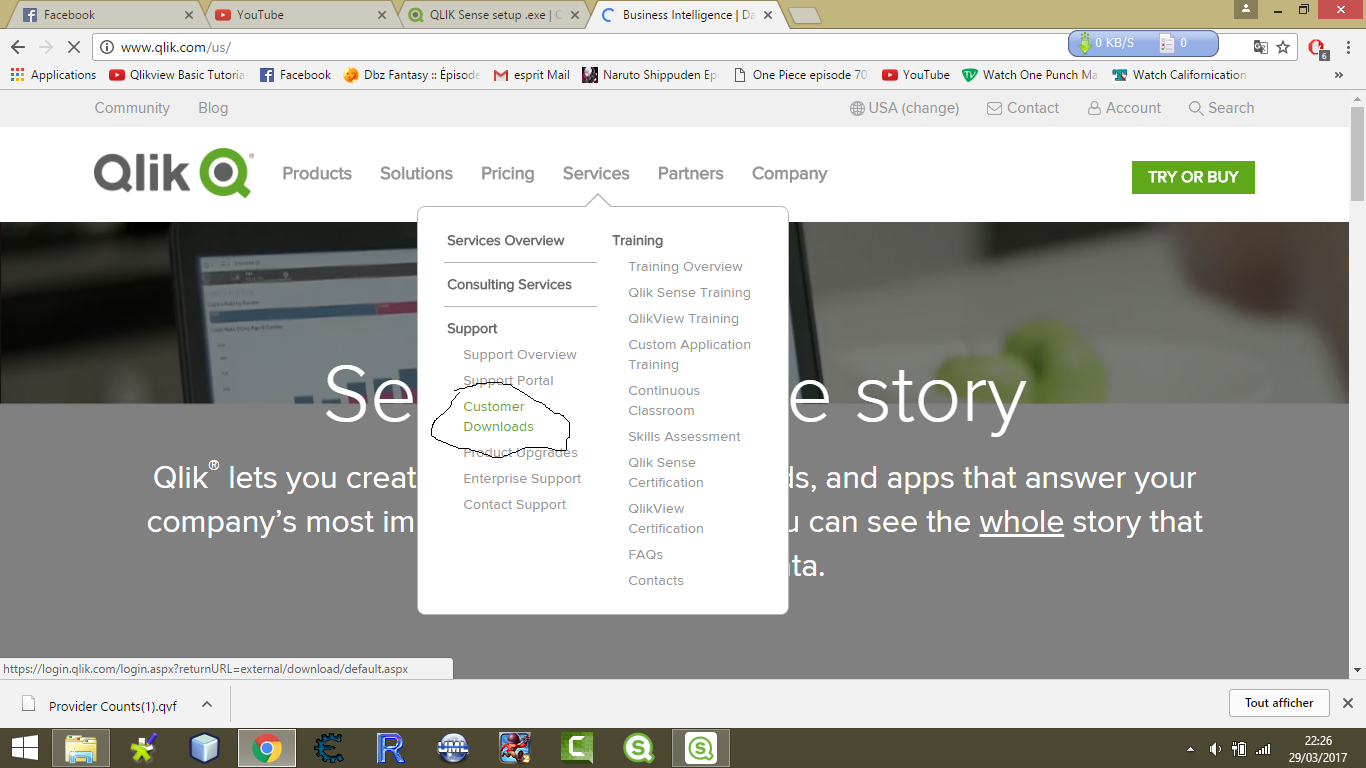1366x768 pixels.
Task: Open the One Piece episode bookmark
Action: tap(800, 75)
